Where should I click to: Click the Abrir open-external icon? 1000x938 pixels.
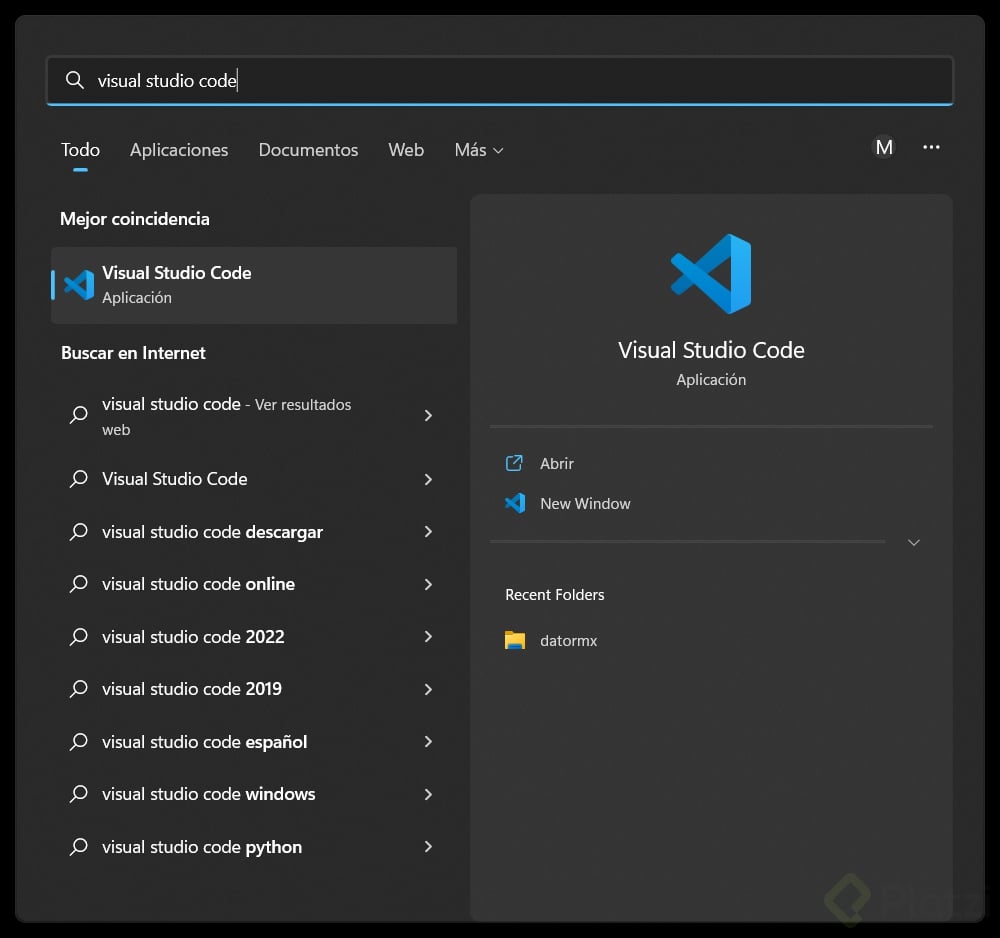point(514,463)
